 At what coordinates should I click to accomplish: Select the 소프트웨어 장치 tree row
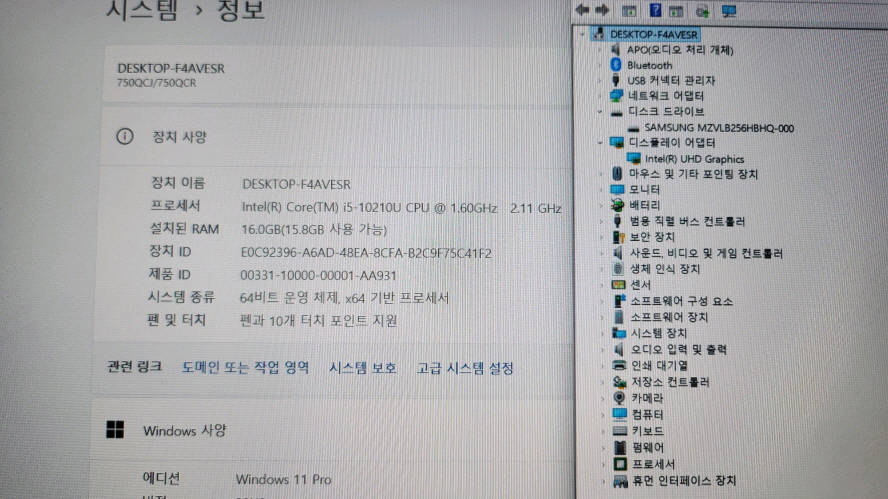click(x=669, y=317)
